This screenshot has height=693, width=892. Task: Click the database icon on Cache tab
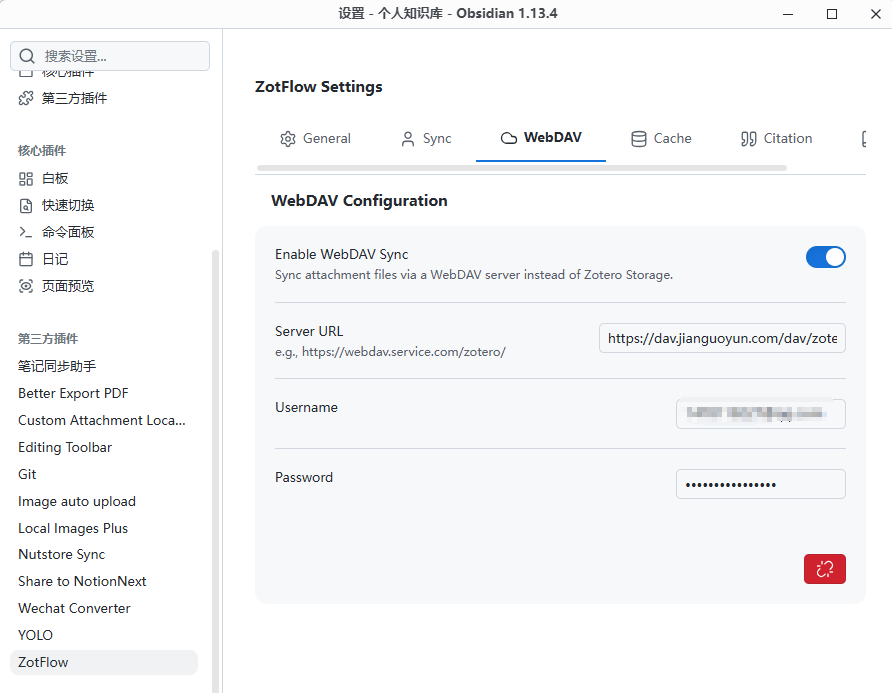pos(639,139)
